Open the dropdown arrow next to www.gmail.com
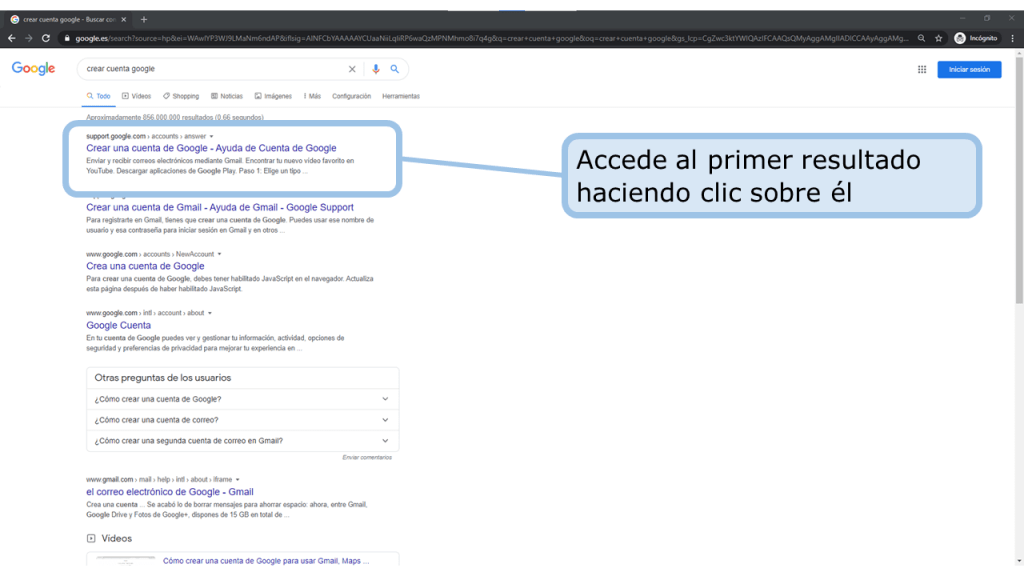Image resolution: width=1024 pixels, height=576 pixels. click(238, 479)
